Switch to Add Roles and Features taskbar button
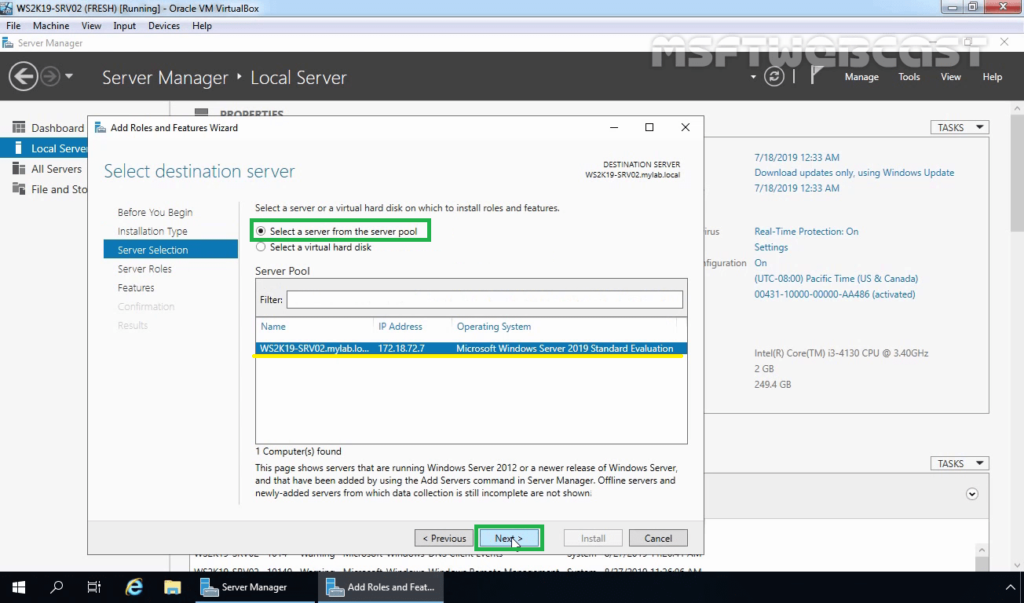 (x=382, y=587)
